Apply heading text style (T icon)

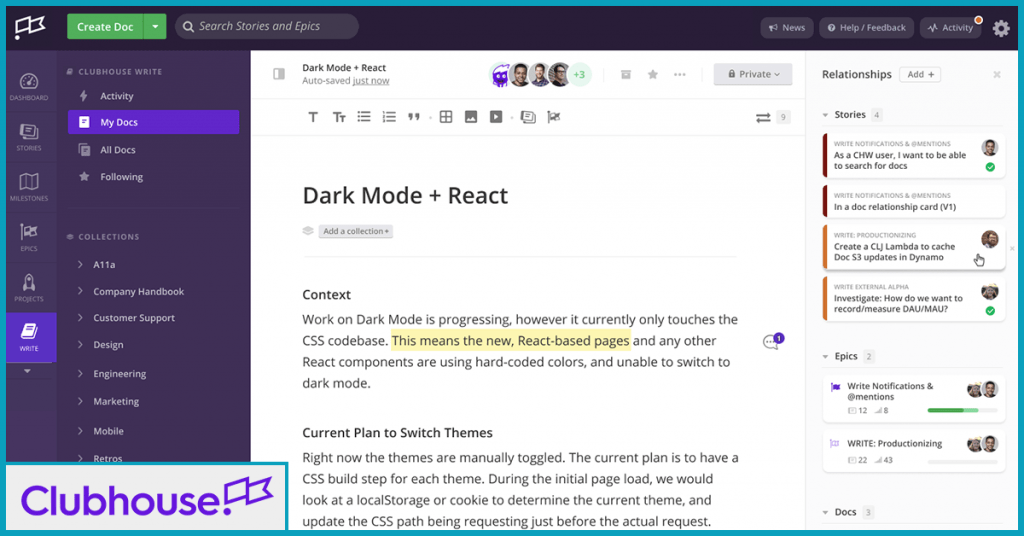pyautogui.click(x=313, y=118)
